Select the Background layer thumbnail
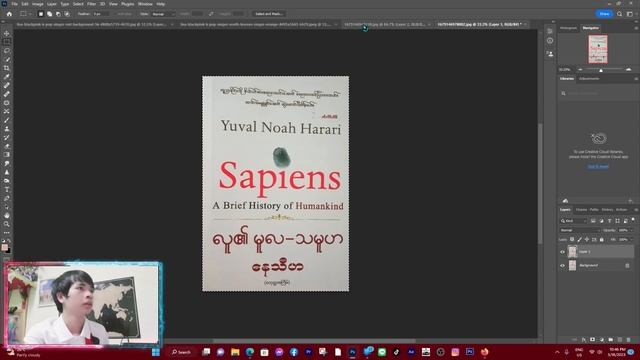 pos(572,265)
